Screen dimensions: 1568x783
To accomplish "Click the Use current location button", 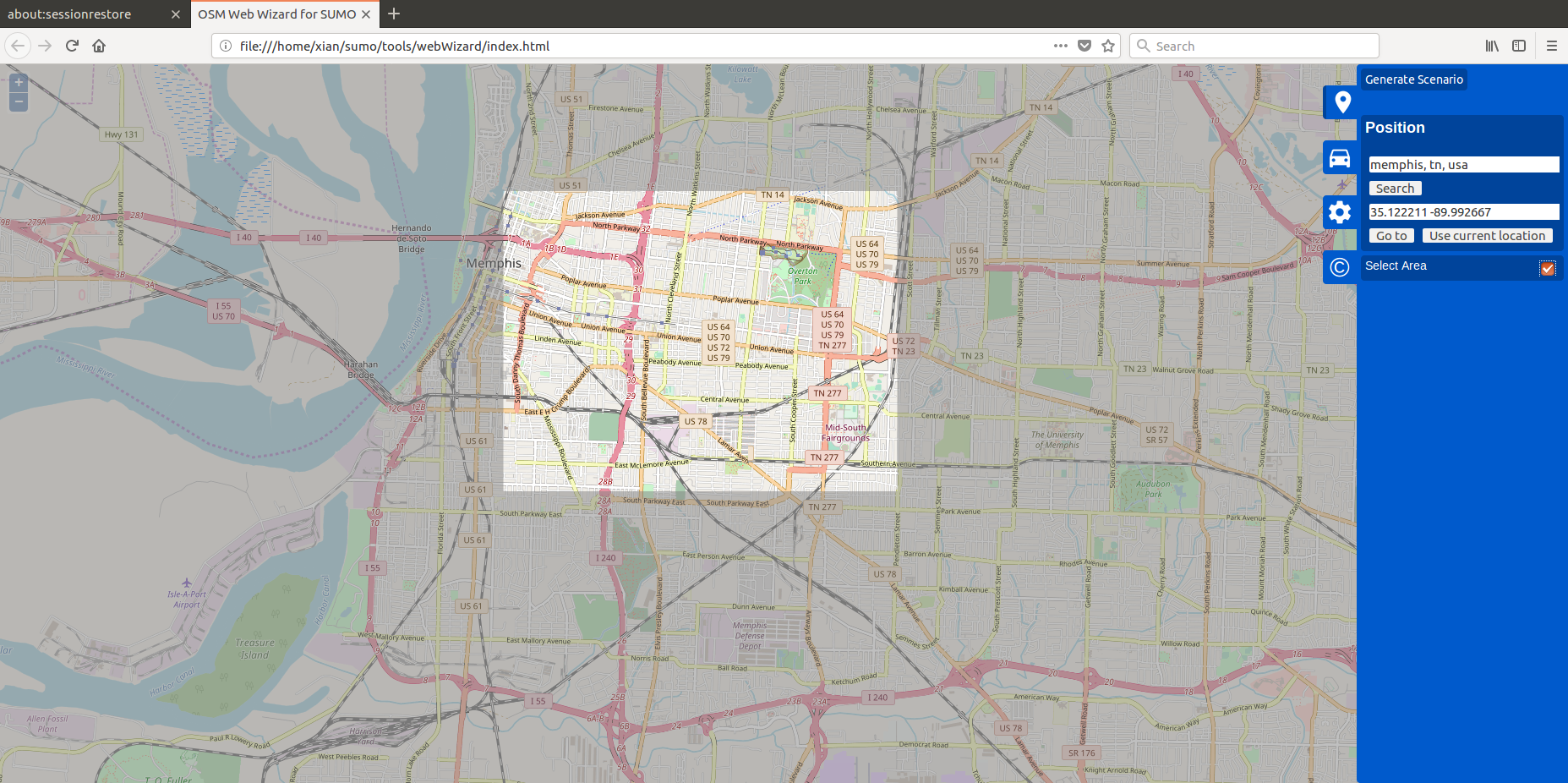I will 1487,235.
